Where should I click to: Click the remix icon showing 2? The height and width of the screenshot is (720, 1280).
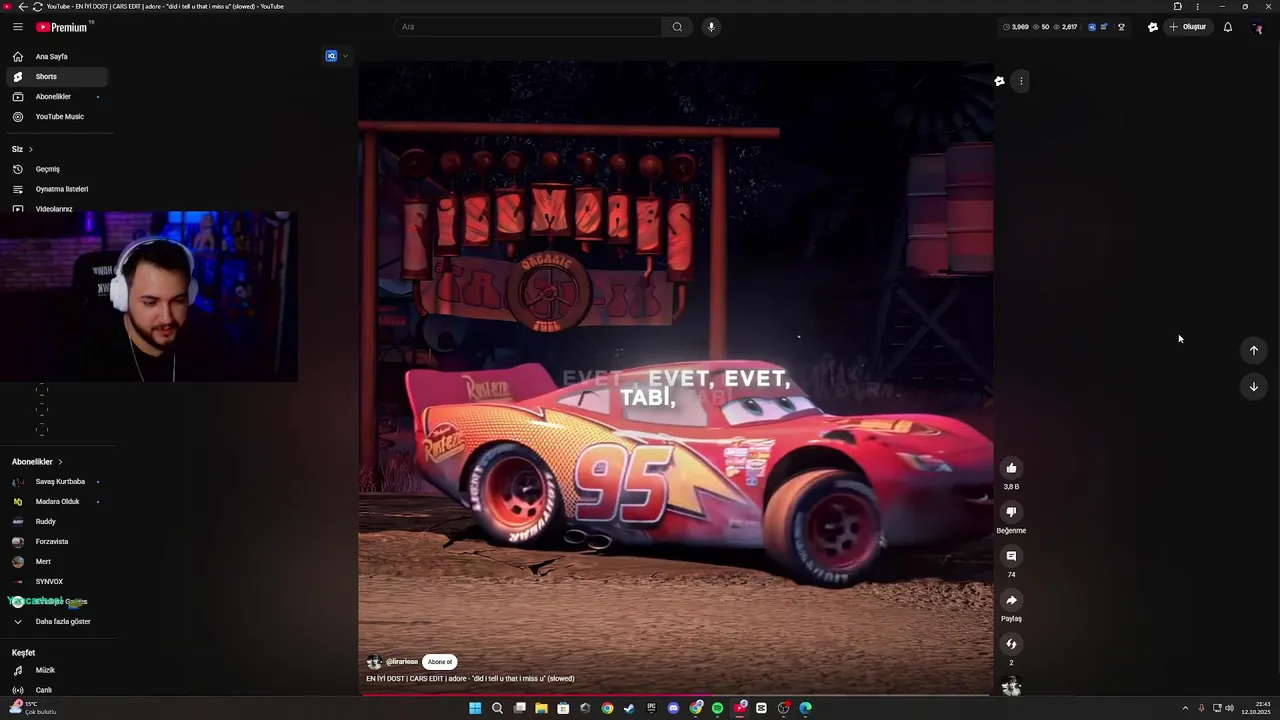click(x=1011, y=644)
